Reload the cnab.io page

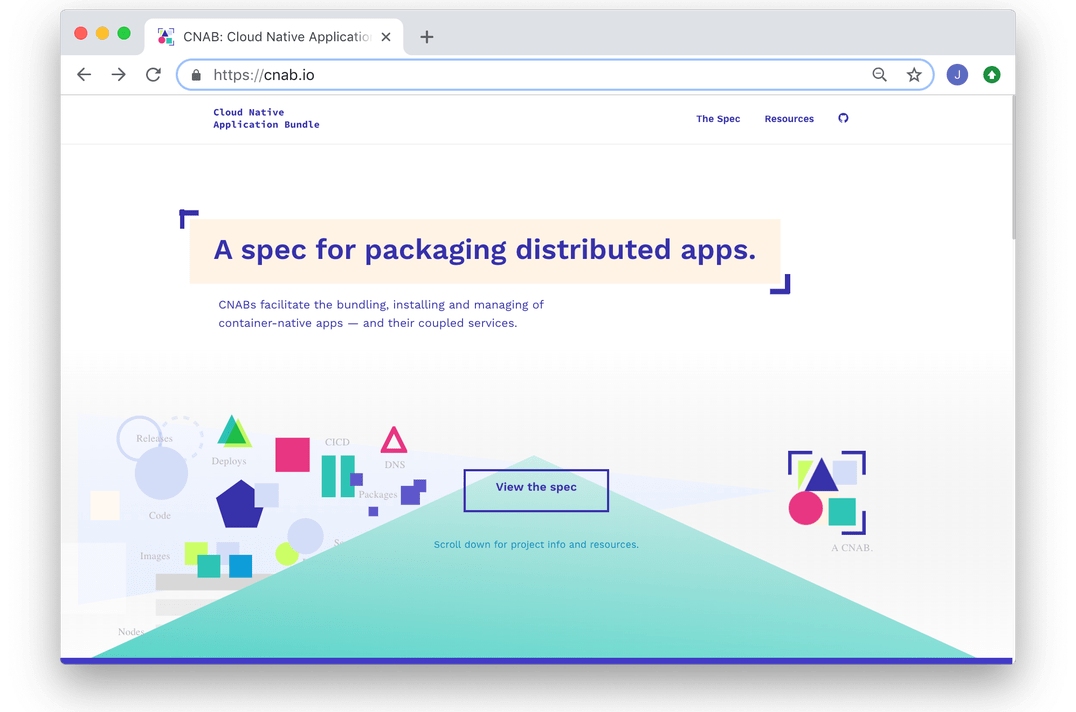(154, 75)
